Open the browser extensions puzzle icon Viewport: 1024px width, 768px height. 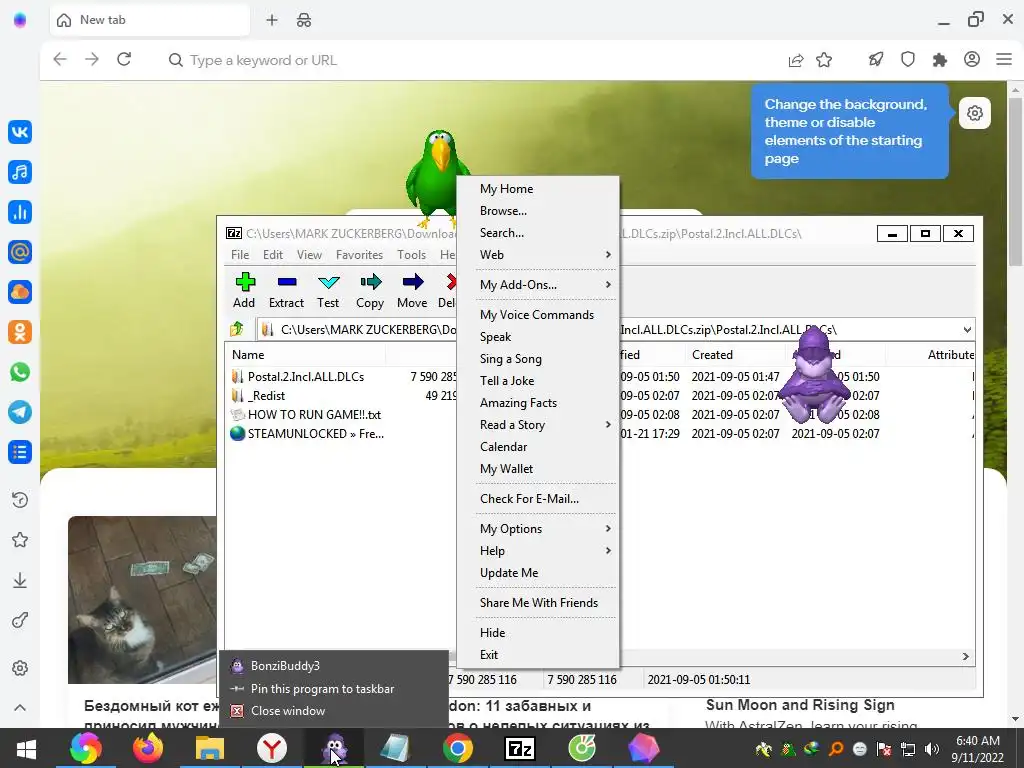coord(940,60)
